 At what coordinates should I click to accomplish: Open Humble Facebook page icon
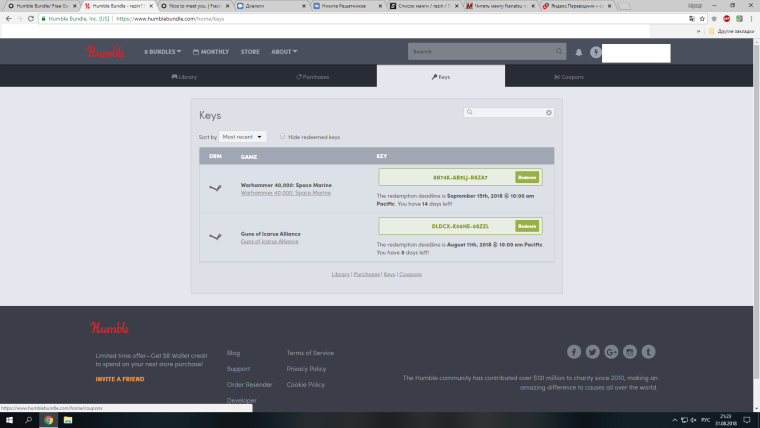click(x=574, y=352)
